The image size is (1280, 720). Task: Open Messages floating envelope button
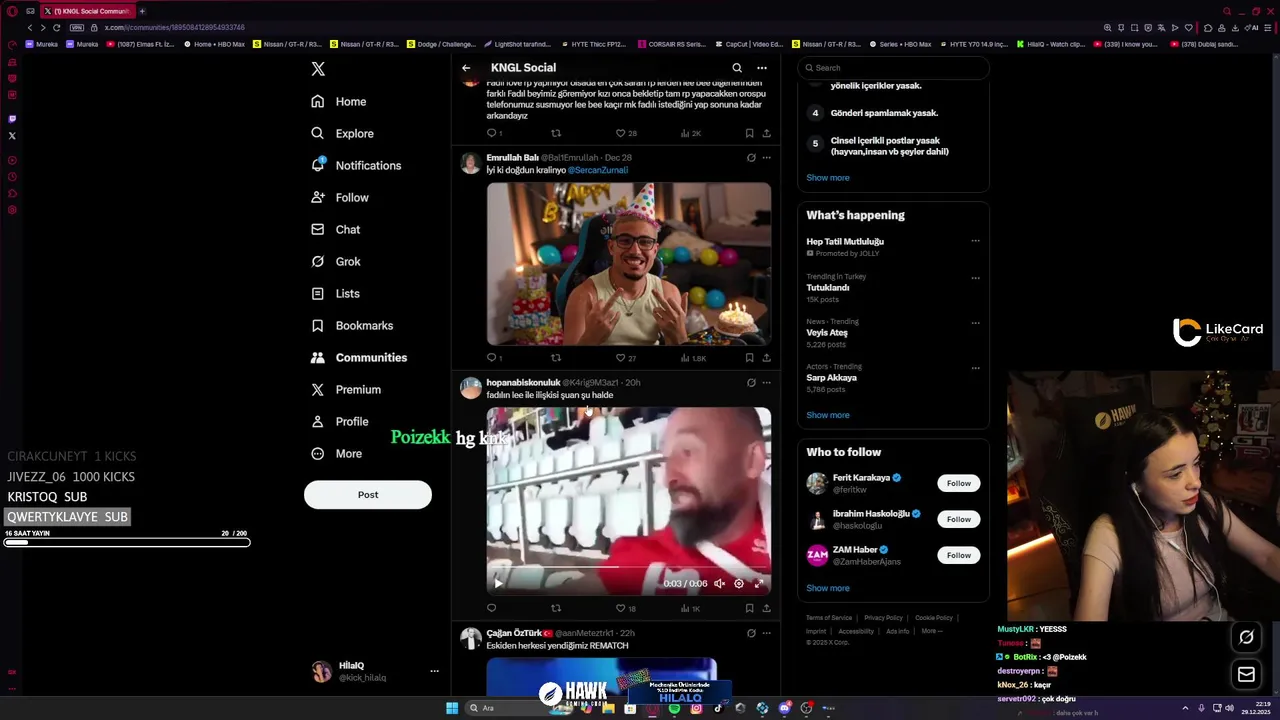click(x=1246, y=675)
